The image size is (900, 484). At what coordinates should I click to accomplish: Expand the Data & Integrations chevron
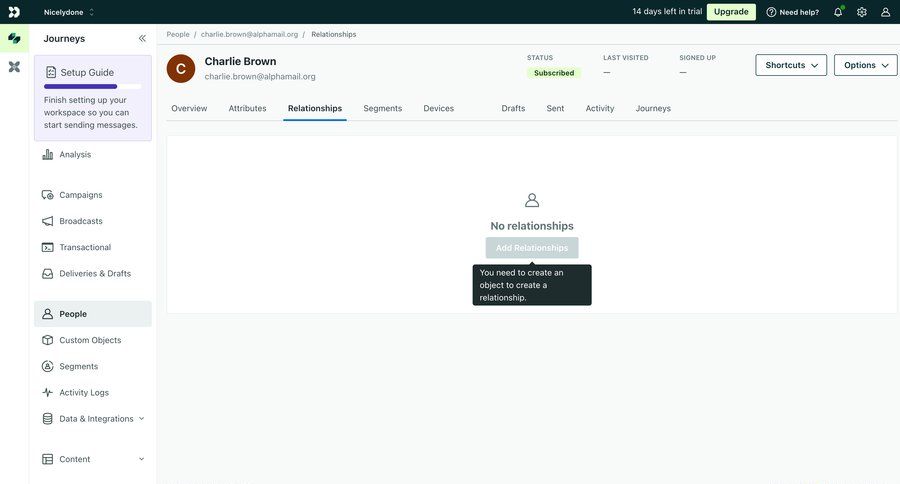(x=141, y=419)
